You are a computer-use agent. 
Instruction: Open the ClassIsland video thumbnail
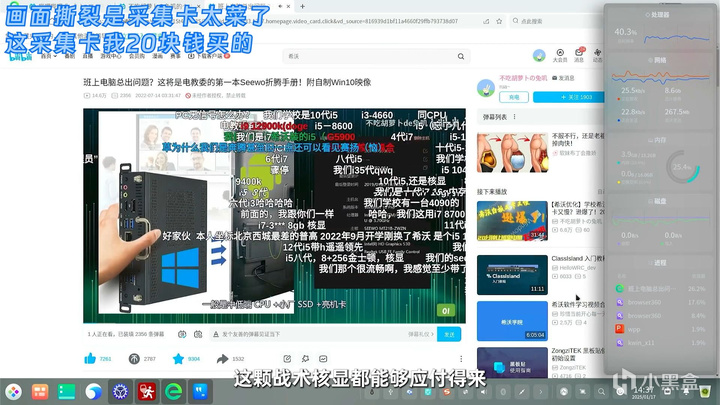[512, 275]
